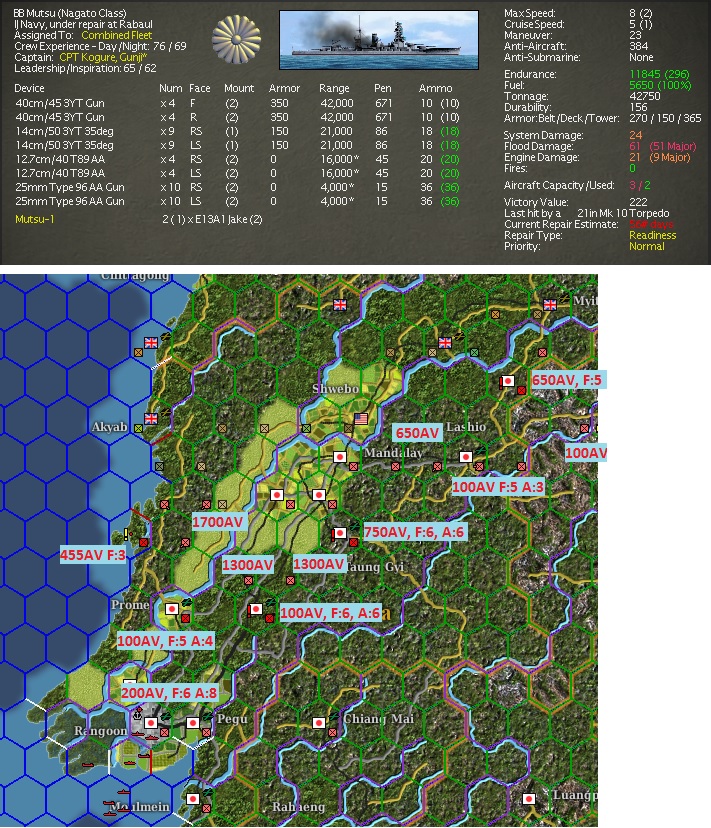Click the Engine Damage value 21 (9 Major)
Viewport: 711px width, 828px height.
coord(660,157)
